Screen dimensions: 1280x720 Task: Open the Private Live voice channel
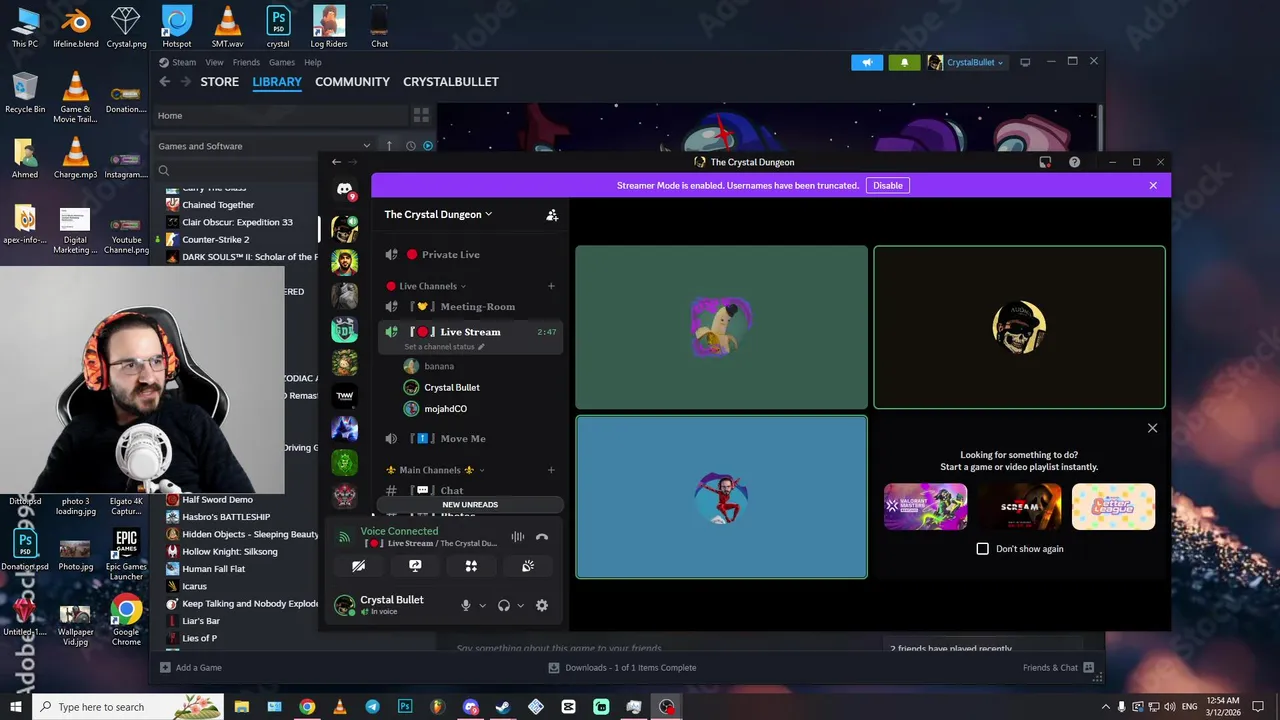470,255
